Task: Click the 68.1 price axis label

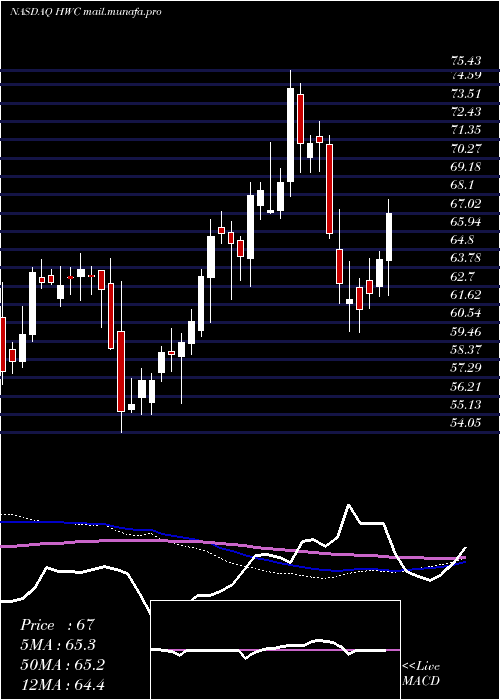Action: tap(462, 185)
